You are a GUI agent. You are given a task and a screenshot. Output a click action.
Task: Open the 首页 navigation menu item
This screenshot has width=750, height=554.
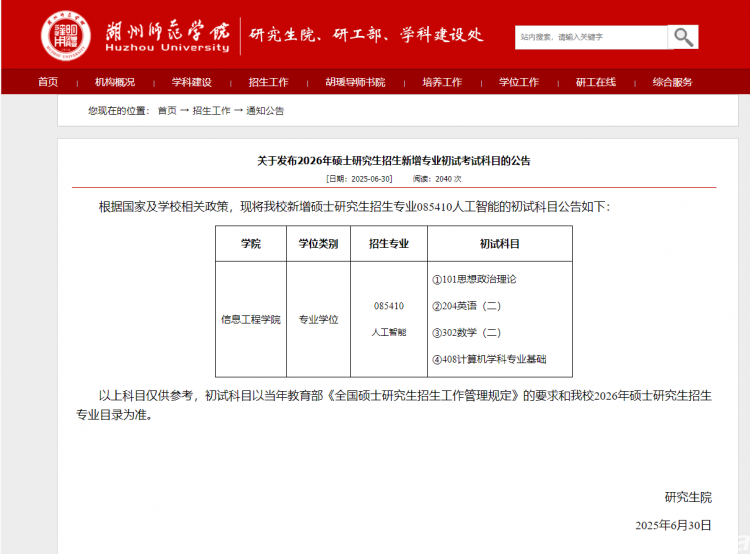48,82
